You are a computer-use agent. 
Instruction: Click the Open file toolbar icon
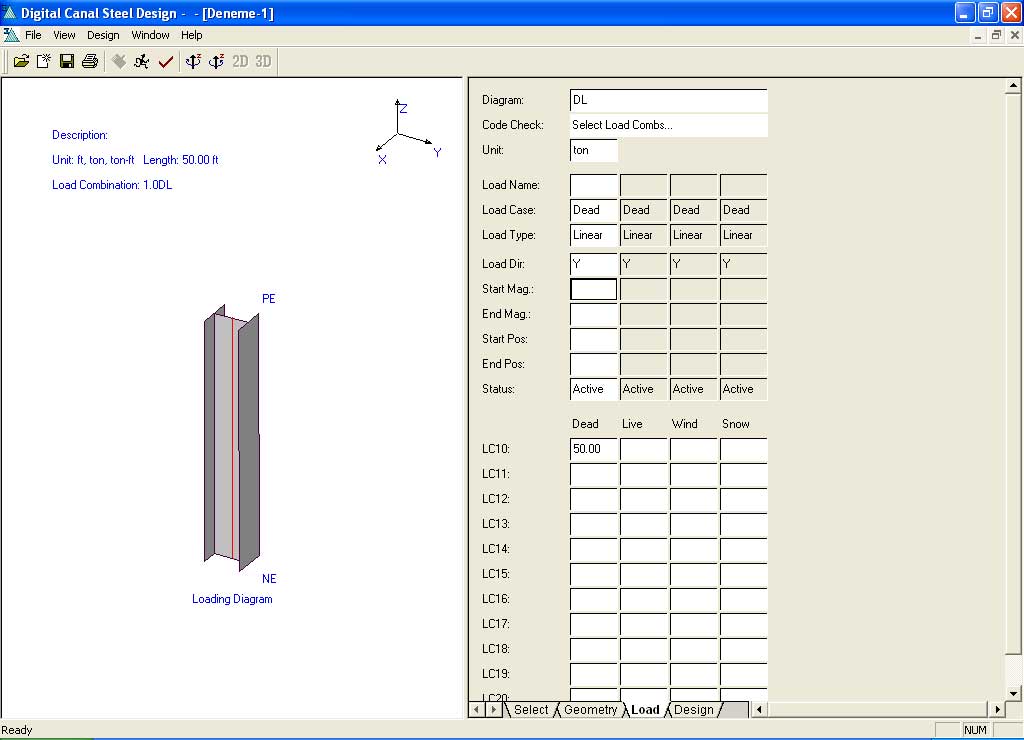(21, 61)
